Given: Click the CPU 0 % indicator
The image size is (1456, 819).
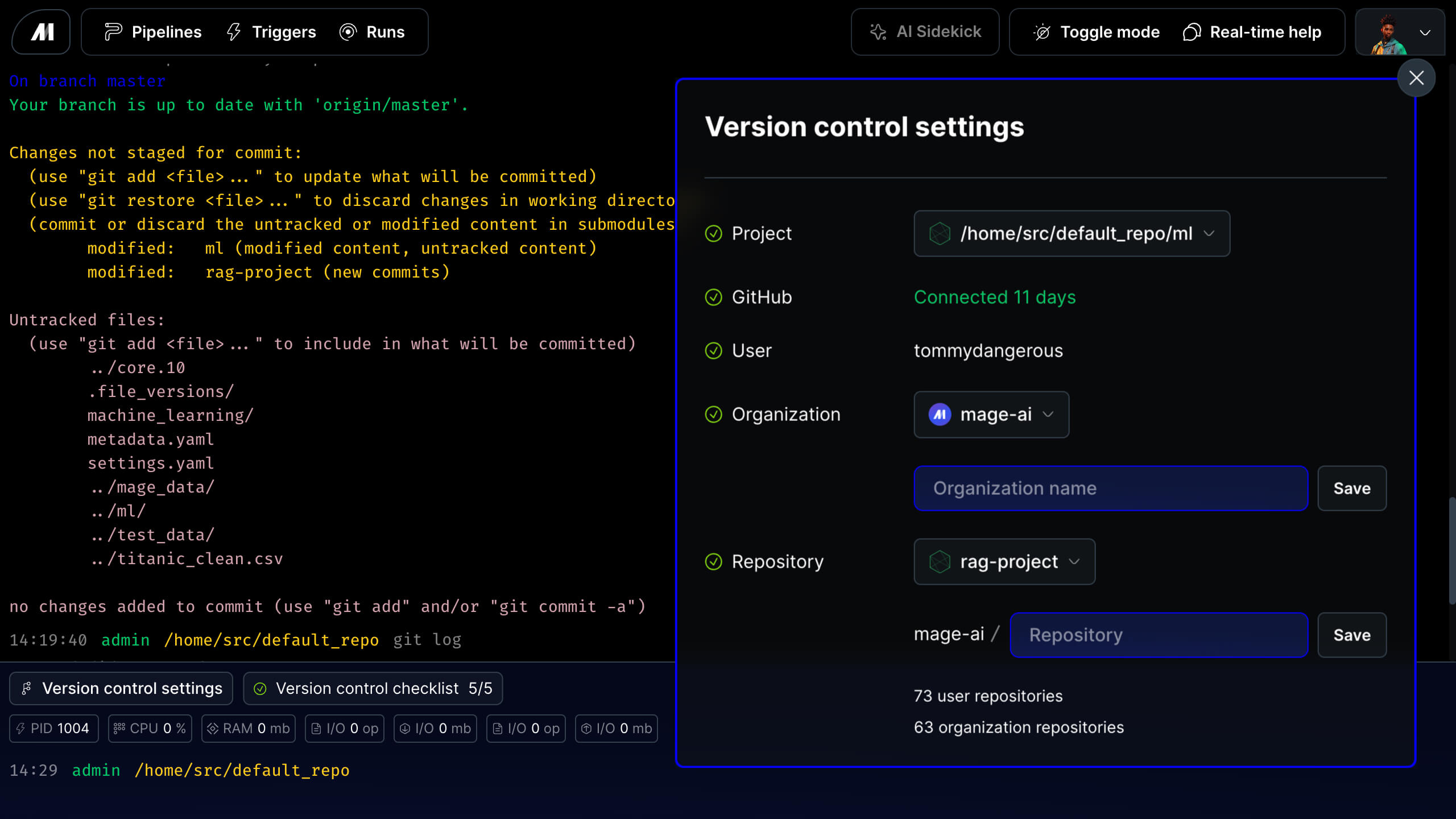Looking at the screenshot, I should [150, 729].
